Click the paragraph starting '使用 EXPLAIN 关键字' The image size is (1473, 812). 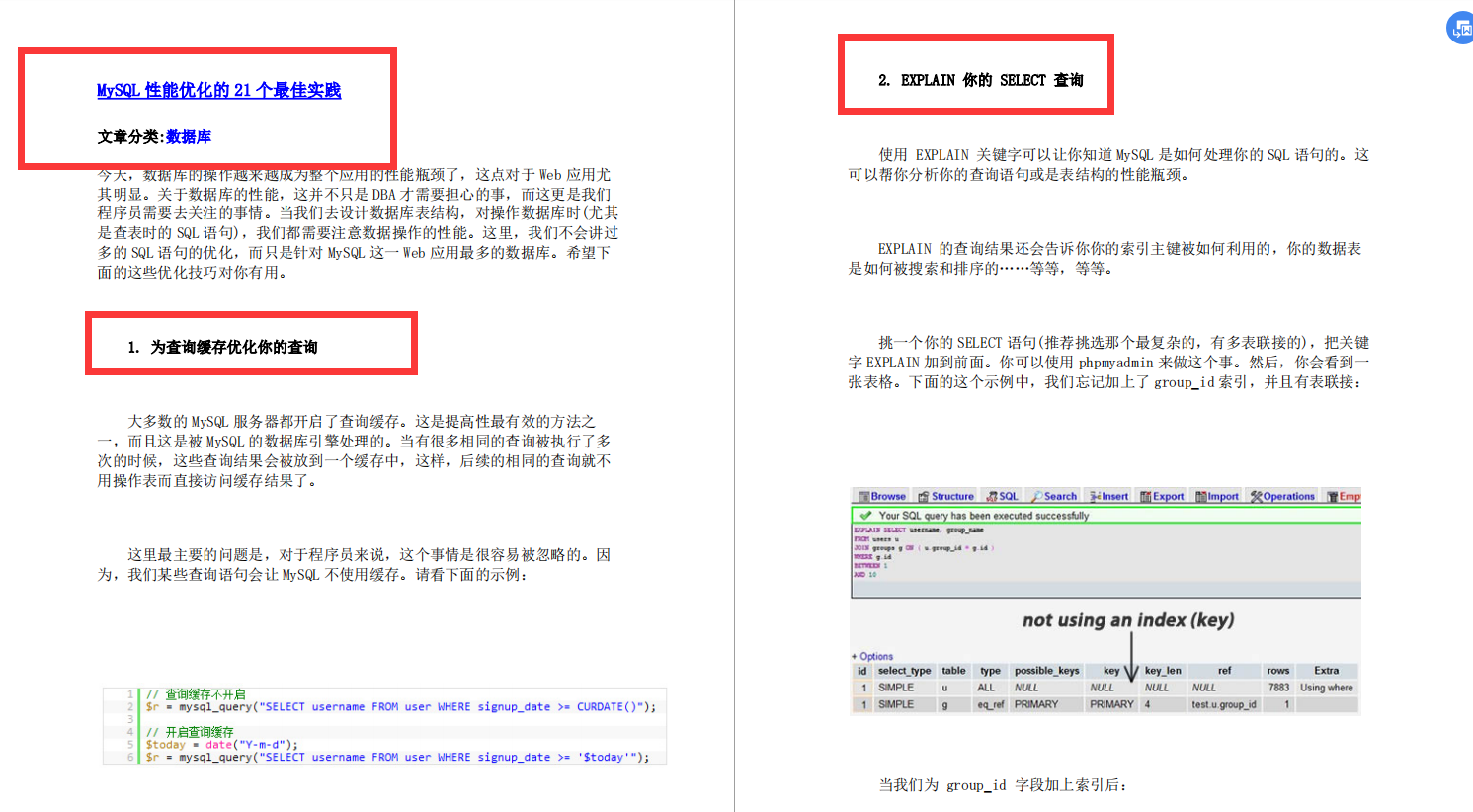(1108, 165)
